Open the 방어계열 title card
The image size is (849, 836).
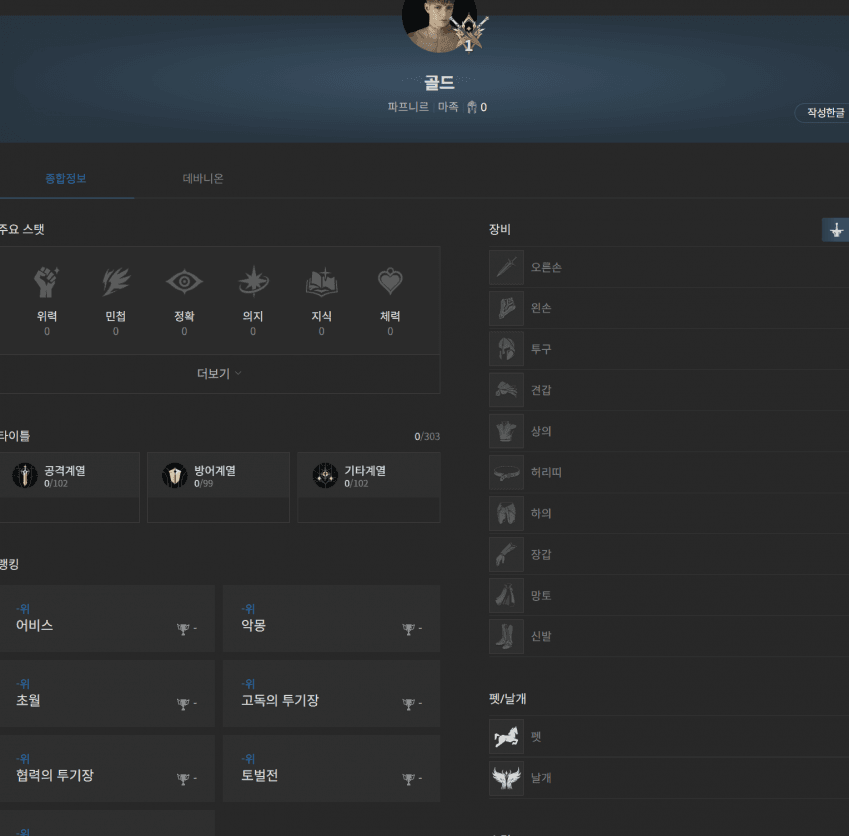218,486
